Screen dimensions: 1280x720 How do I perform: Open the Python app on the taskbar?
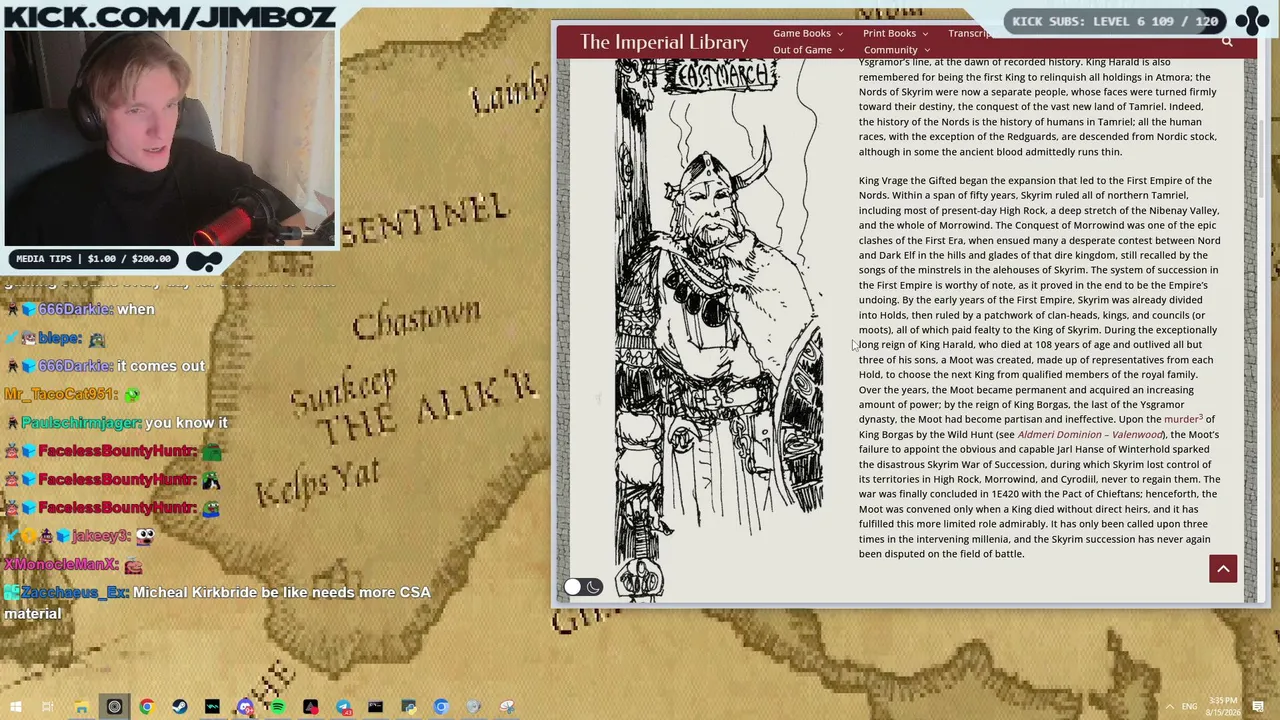[409, 707]
